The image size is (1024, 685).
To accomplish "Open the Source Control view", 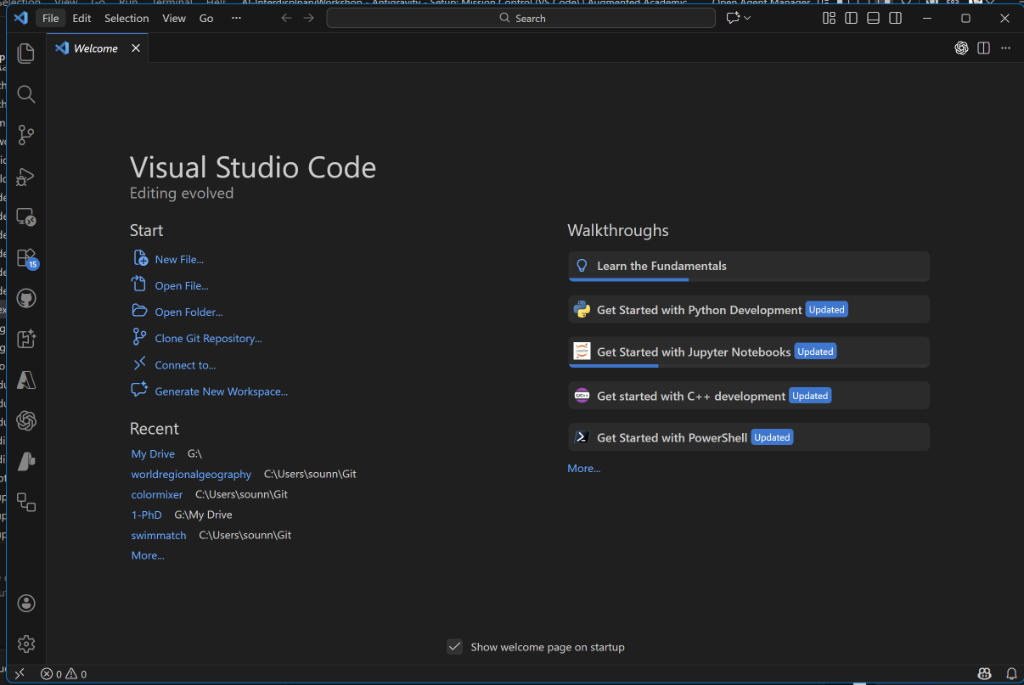I will click(x=26, y=135).
